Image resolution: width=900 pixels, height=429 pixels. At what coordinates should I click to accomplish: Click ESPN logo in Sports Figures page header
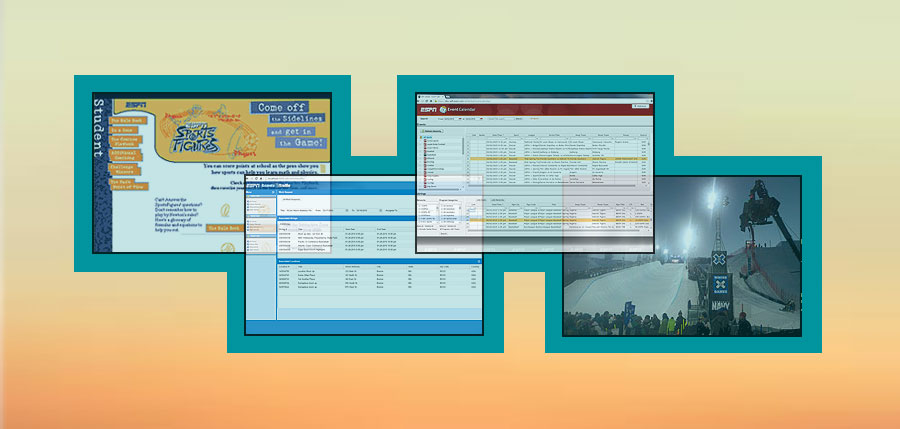135,105
